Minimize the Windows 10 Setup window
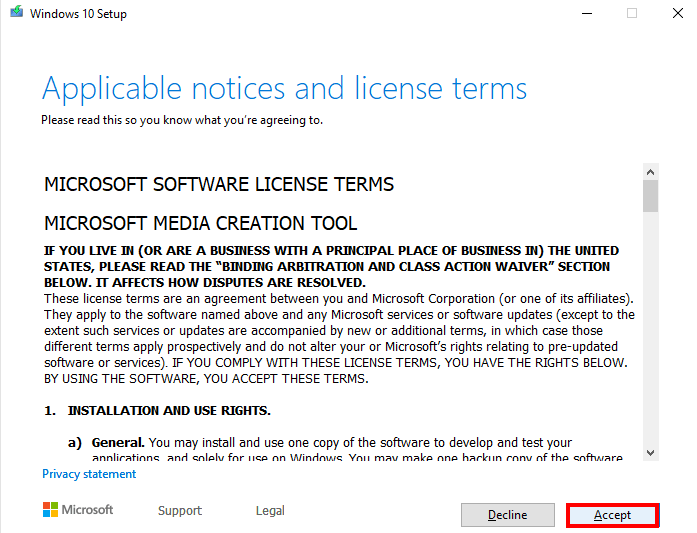 click(x=587, y=13)
